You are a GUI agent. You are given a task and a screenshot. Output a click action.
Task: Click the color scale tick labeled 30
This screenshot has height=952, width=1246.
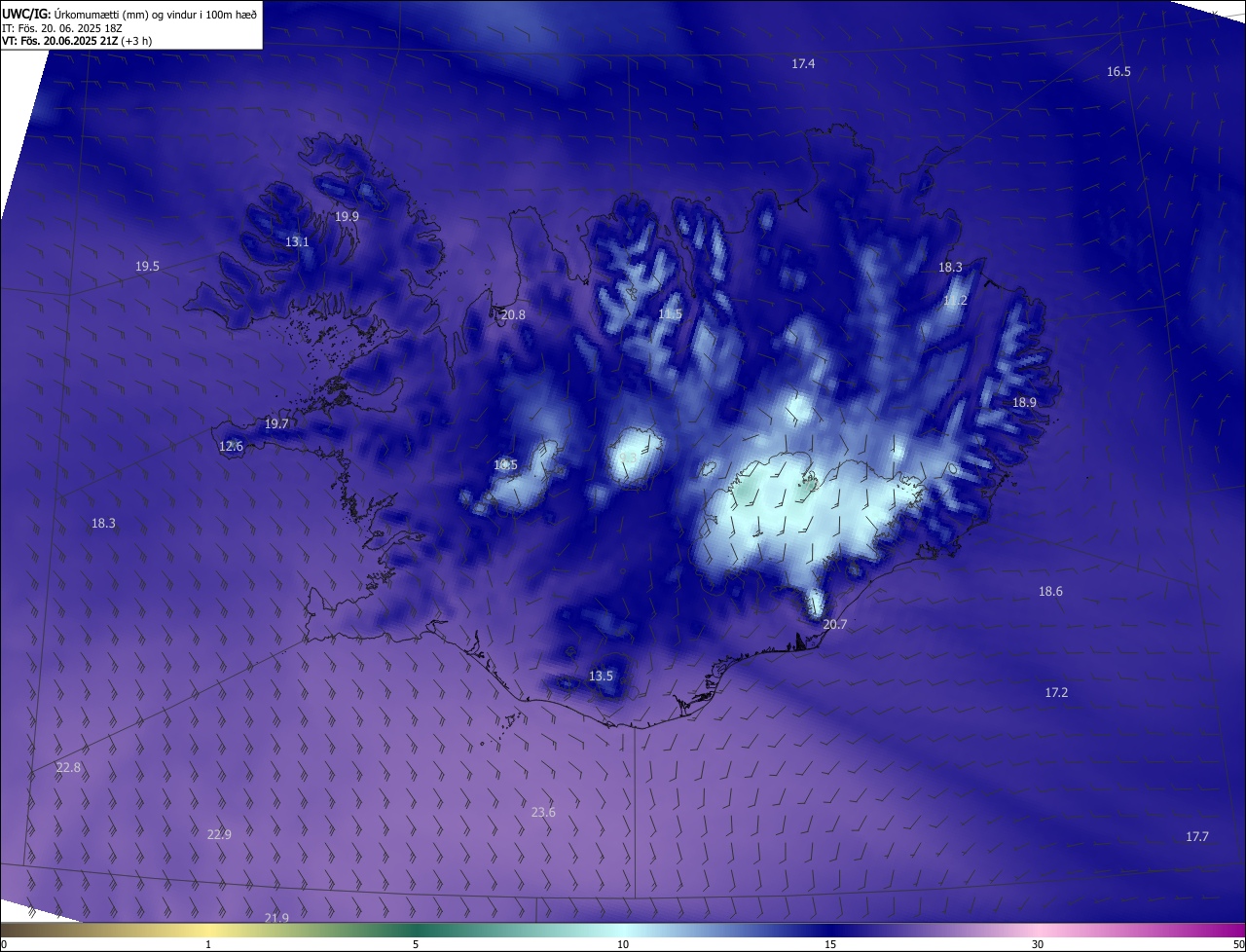1038,944
